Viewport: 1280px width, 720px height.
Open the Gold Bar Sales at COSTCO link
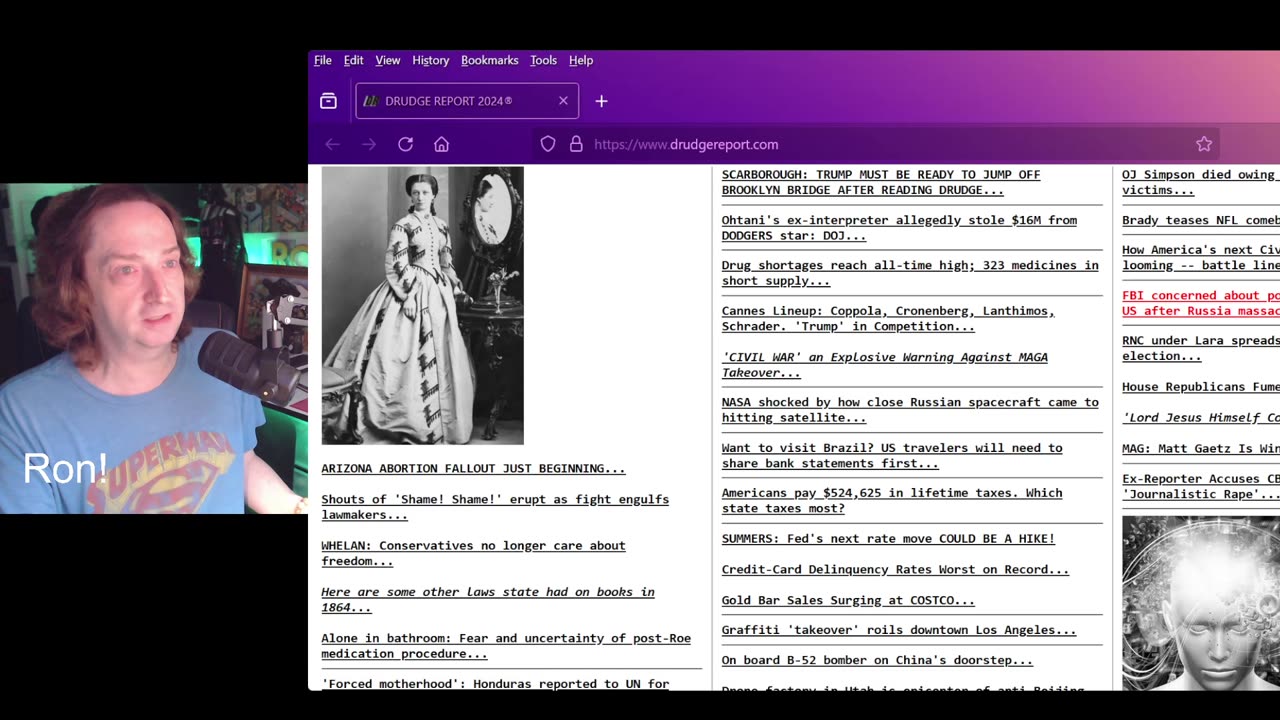click(848, 600)
